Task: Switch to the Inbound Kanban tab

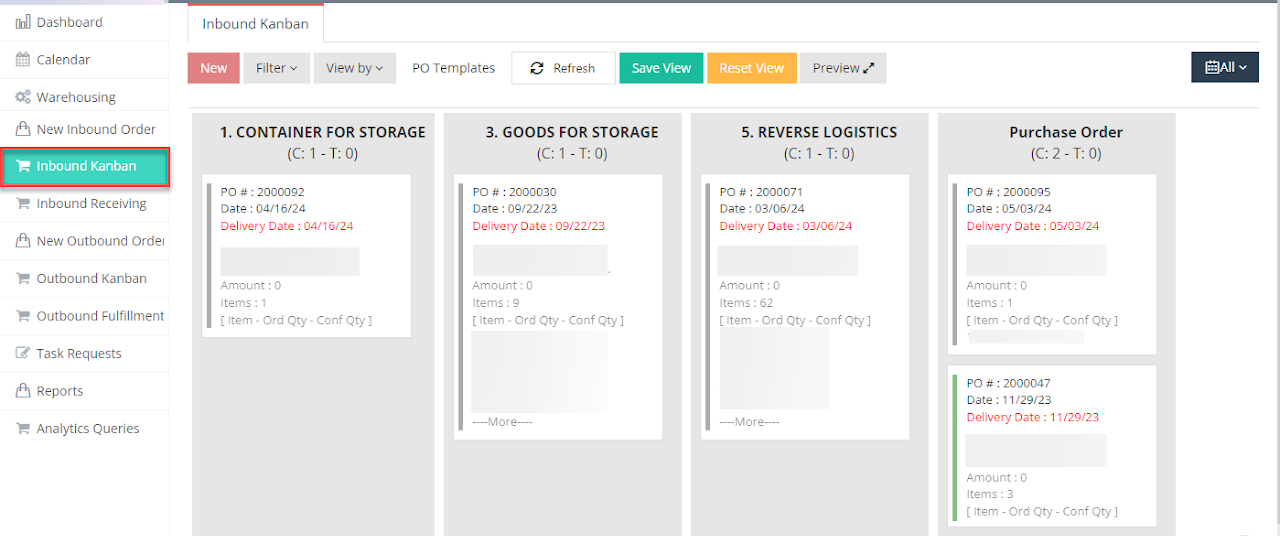Action: click(x=255, y=24)
